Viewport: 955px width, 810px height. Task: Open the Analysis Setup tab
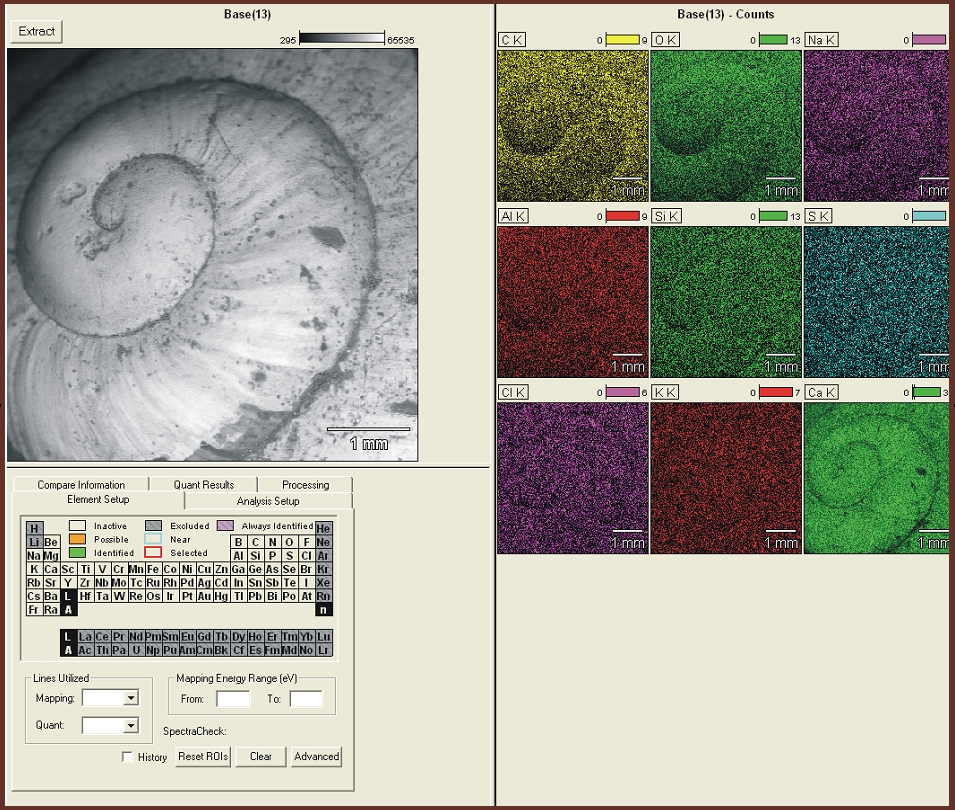point(268,501)
